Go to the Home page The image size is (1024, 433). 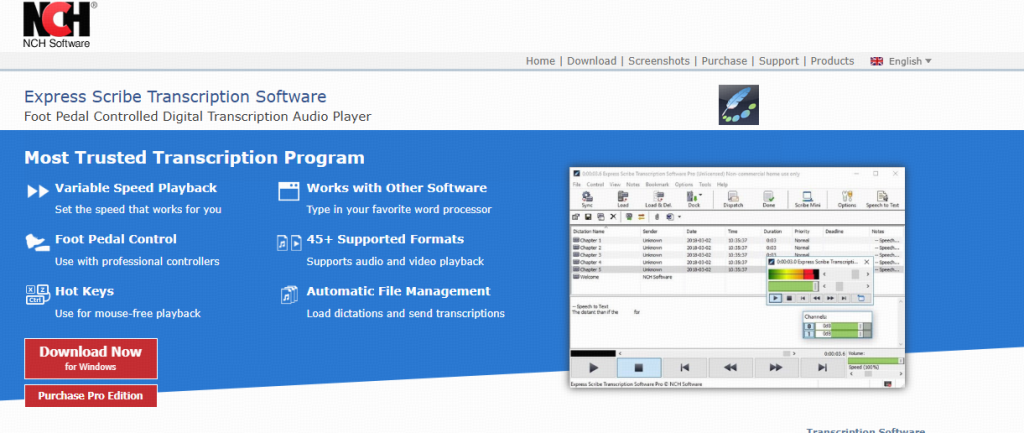[540, 61]
